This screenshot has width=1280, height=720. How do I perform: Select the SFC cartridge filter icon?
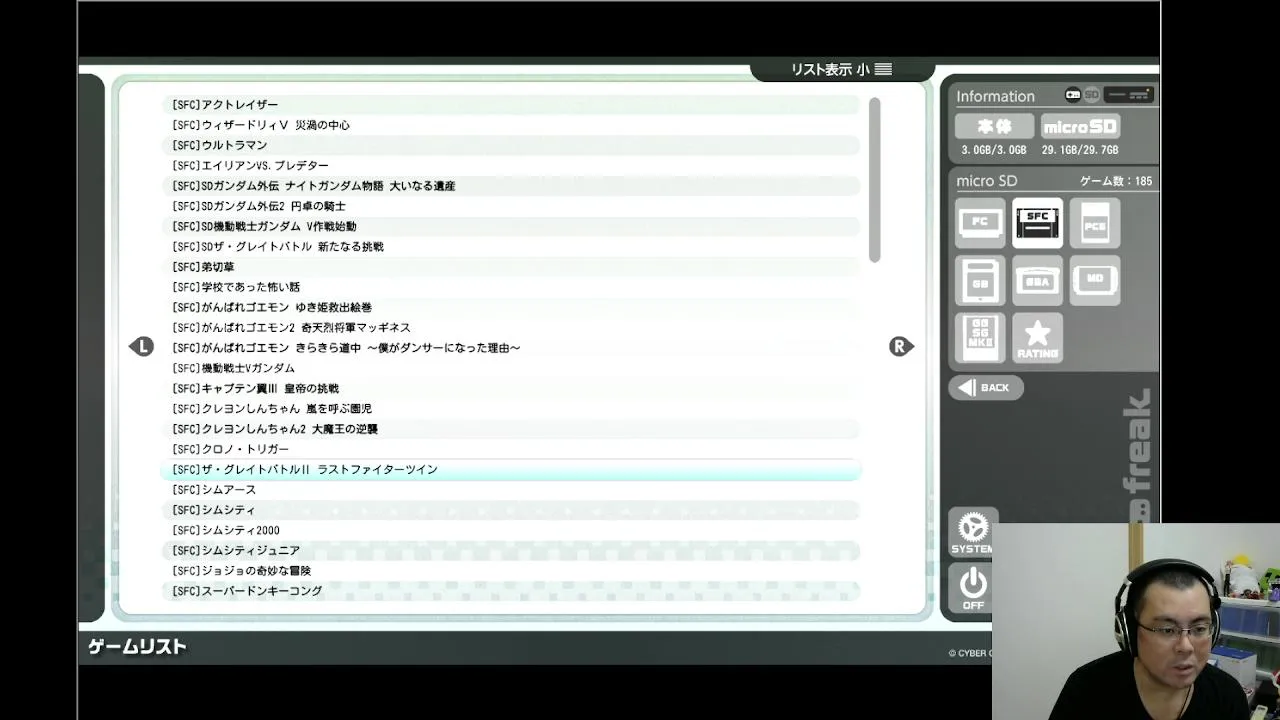[x=1037, y=223]
